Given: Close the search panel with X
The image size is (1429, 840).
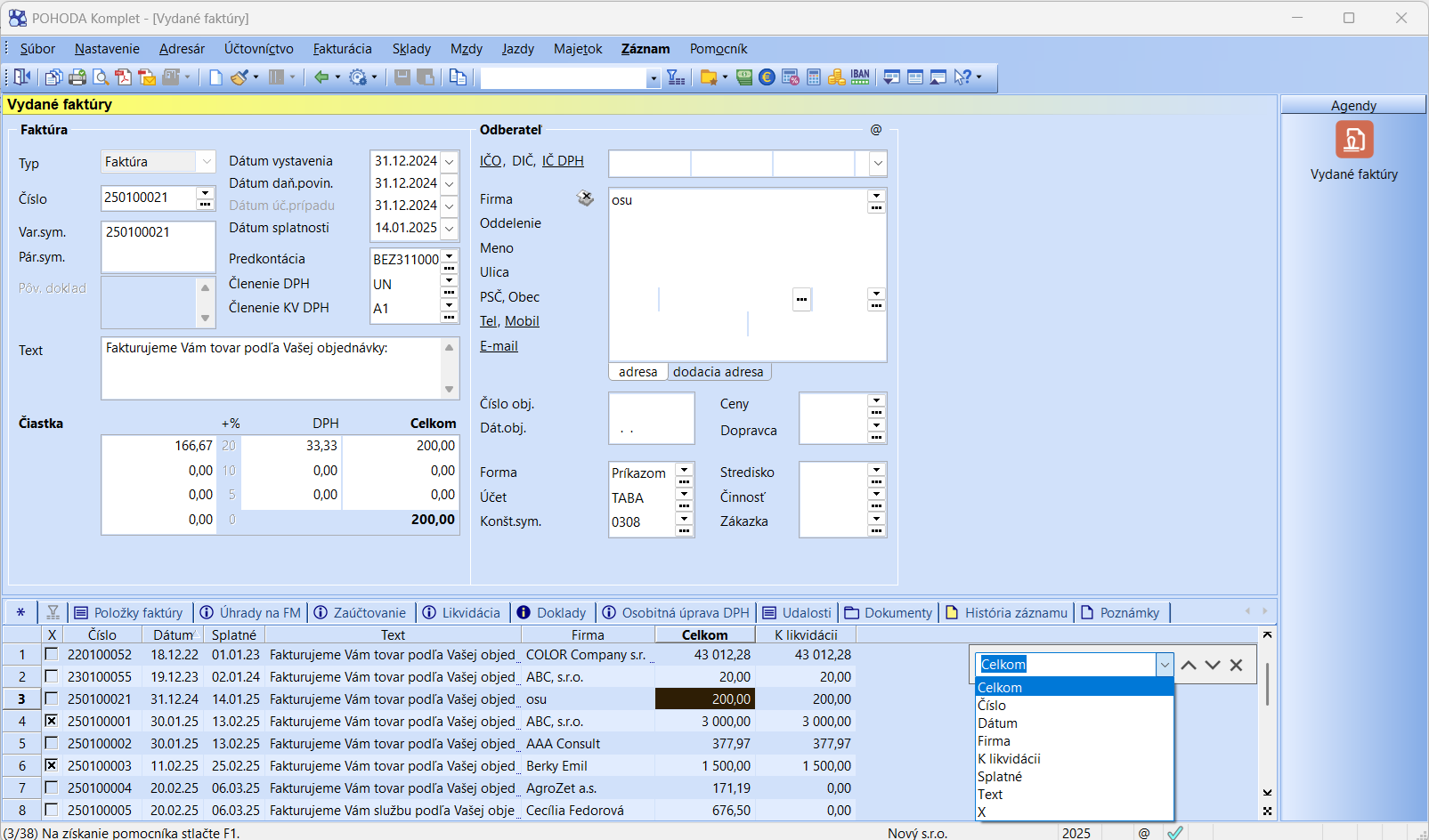Looking at the screenshot, I should (x=1237, y=665).
